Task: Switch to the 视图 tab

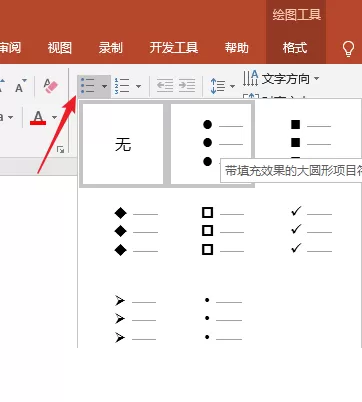Action: [60, 48]
